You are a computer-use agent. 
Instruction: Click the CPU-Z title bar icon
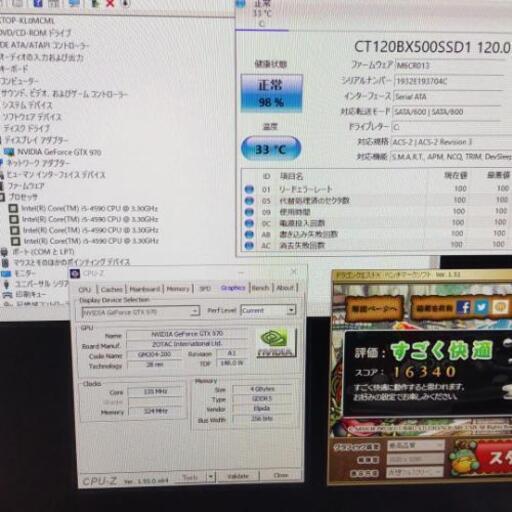[x=75, y=274]
